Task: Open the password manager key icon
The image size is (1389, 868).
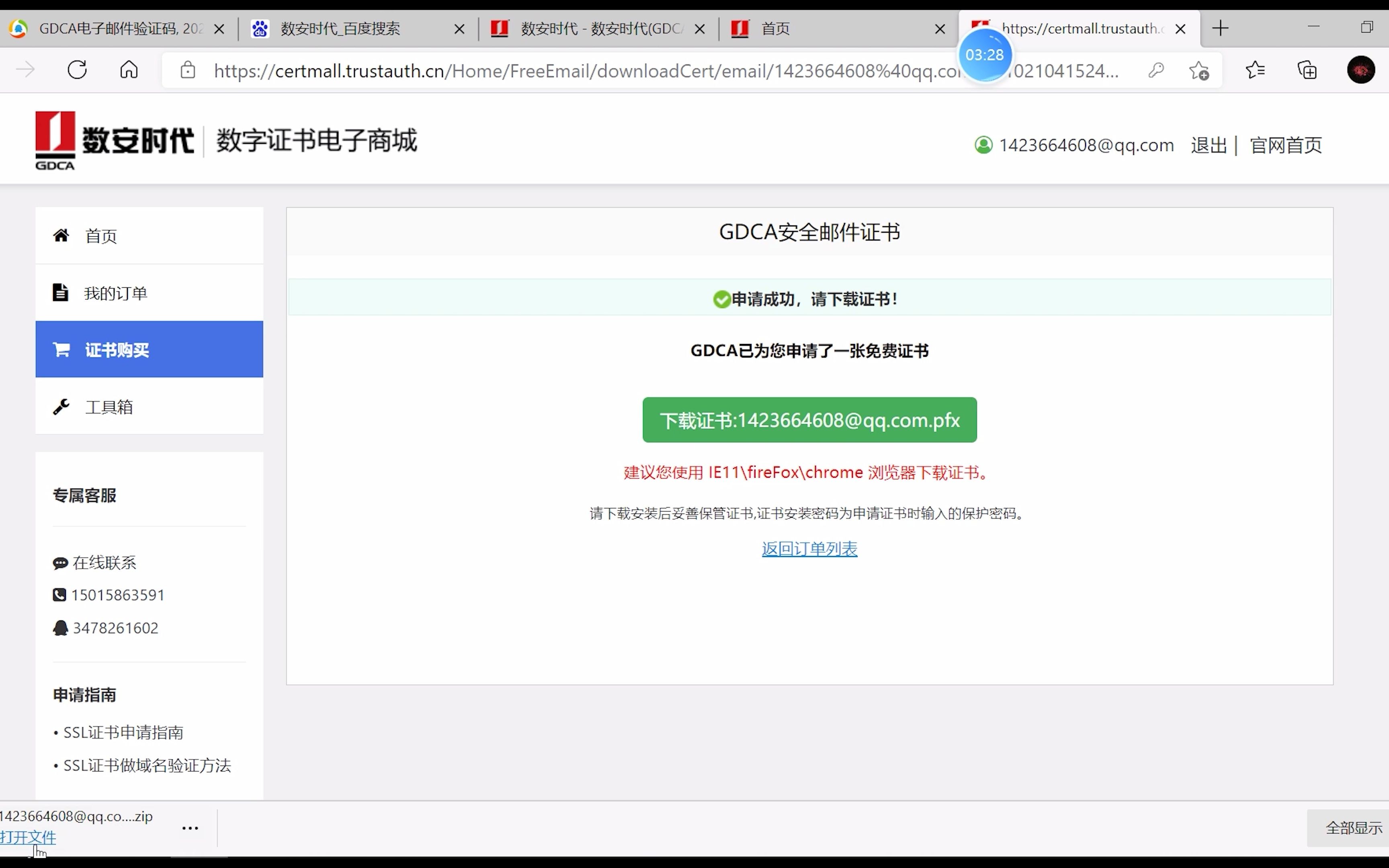Action: coord(1156,70)
